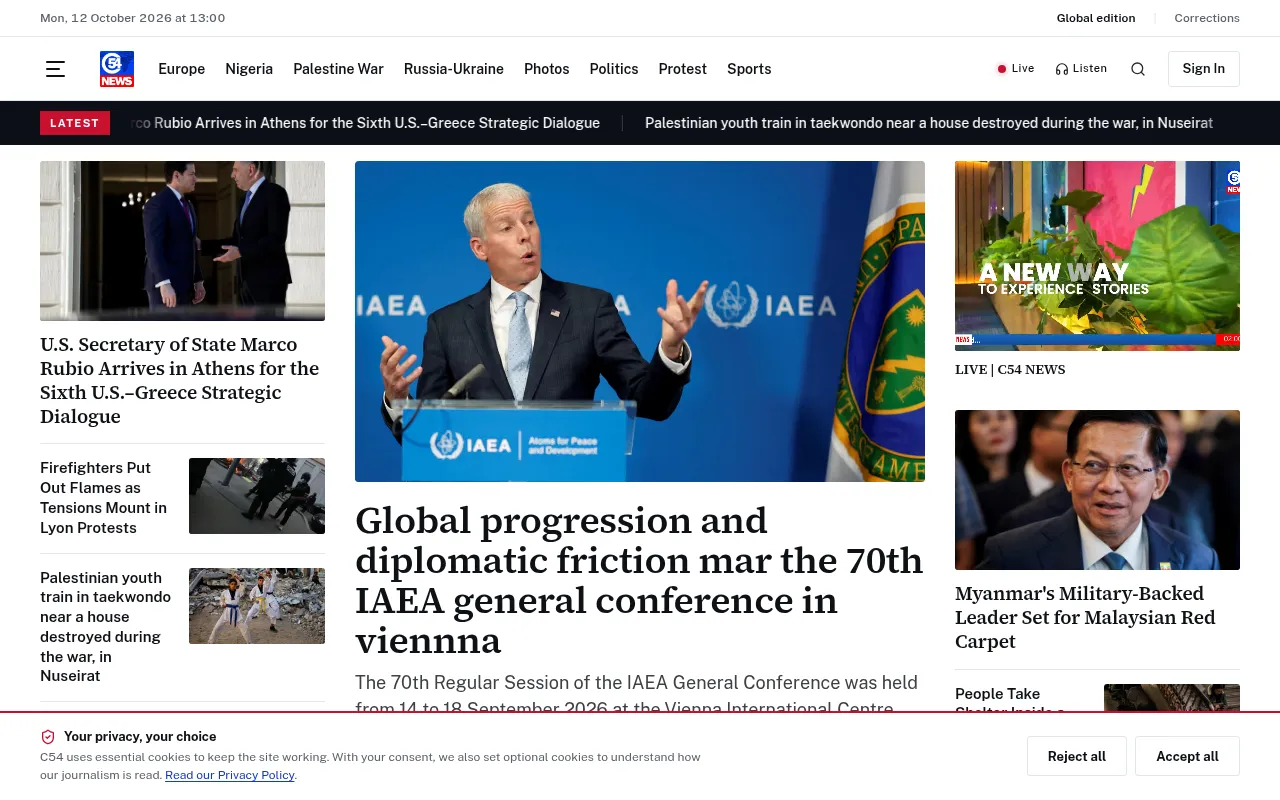Screen dimensions: 1280x800
Task: Select the Sports nav item
Action: pos(749,69)
